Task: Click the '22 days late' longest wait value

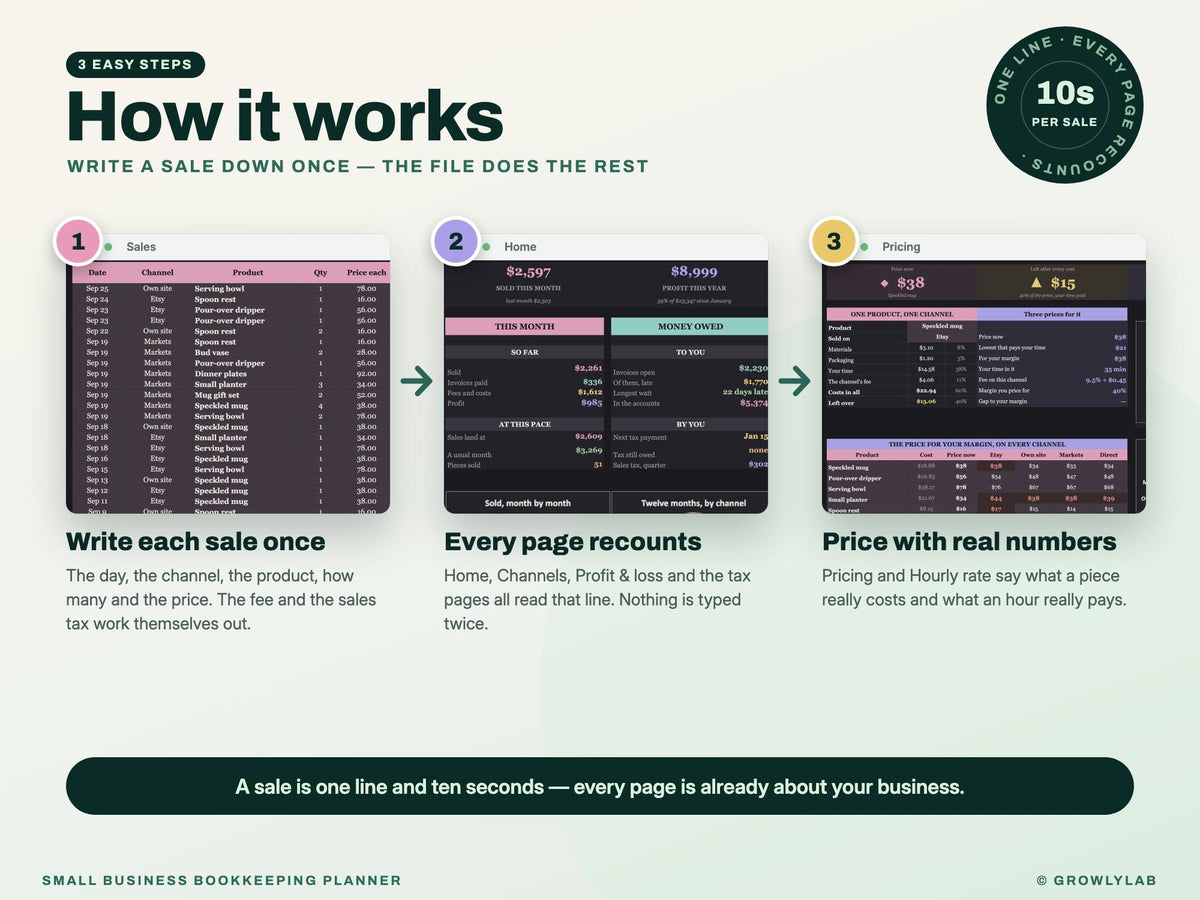Action: point(745,392)
